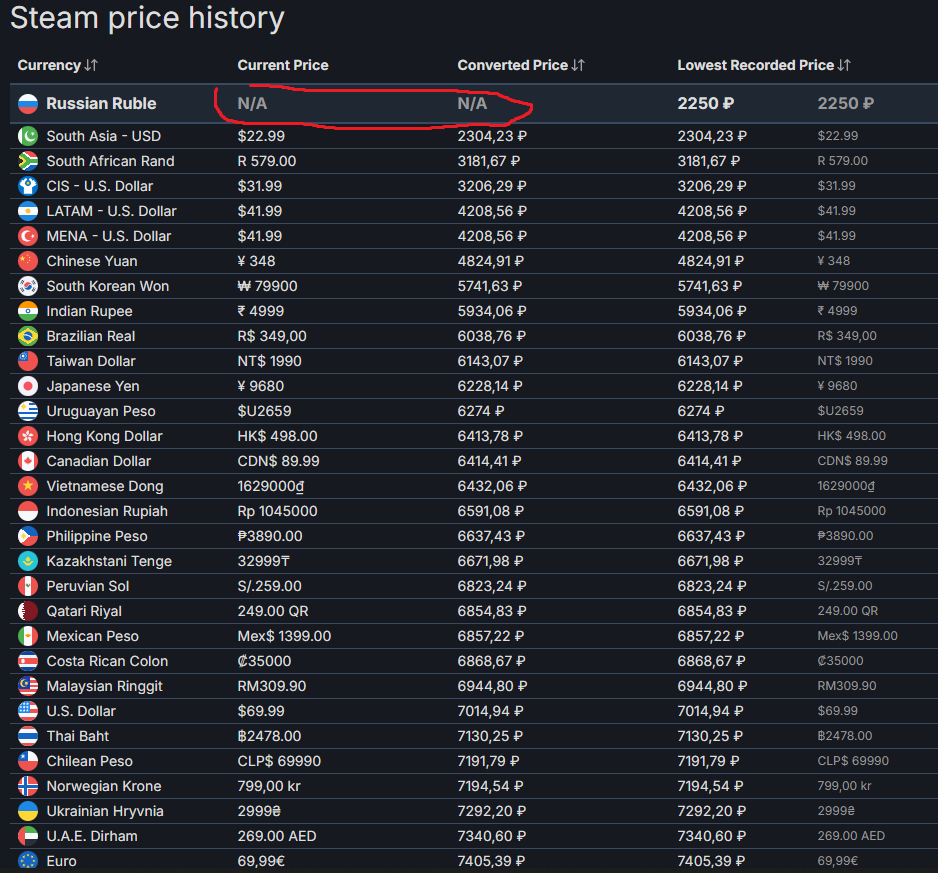Select the Norwegian Krone price 799,00 kr
The height and width of the screenshot is (873, 938).
[269, 786]
